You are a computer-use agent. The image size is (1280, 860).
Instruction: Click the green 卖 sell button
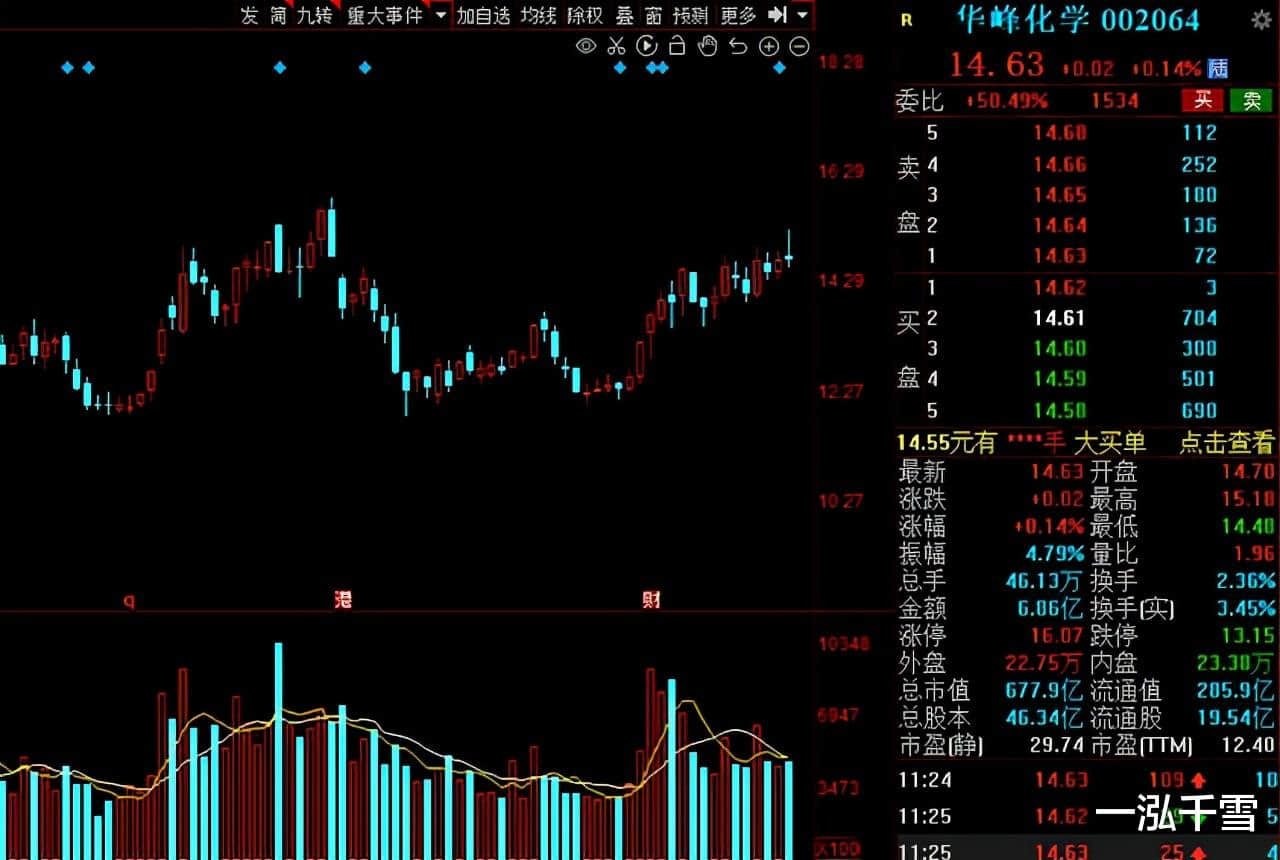click(x=1251, y=100)
